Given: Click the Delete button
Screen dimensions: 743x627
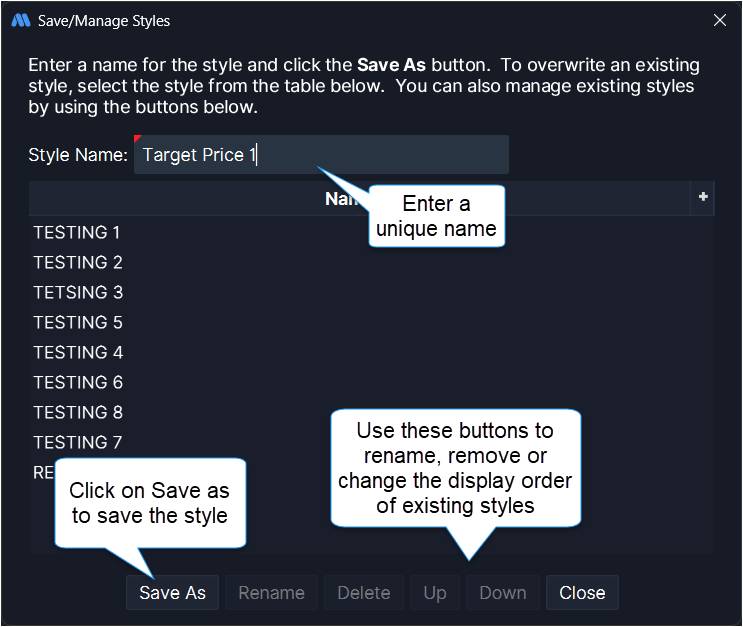Looking at the screenshot, I should [364, 593].
